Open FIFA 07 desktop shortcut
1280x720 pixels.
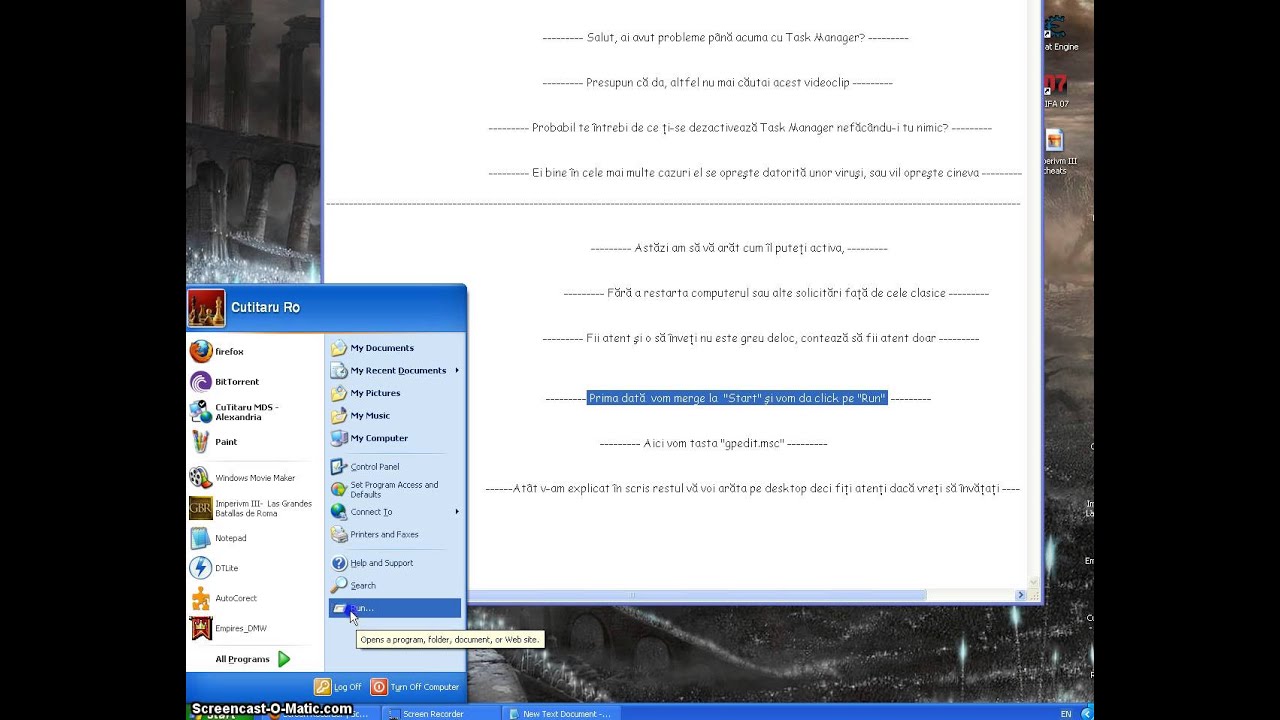[1056, 91]
